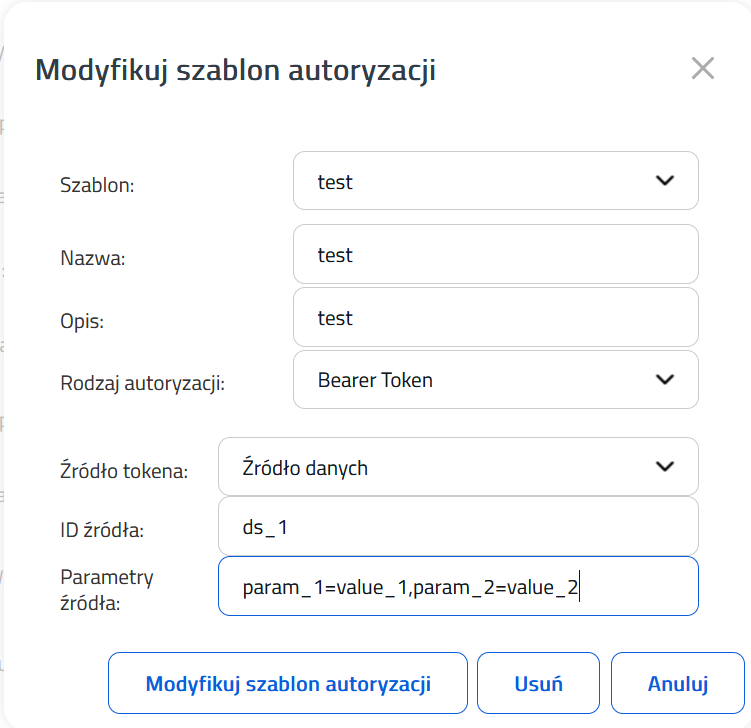Focus the Nazwa text field
This screenshot has height=728, width=751.
click(496, 254)
